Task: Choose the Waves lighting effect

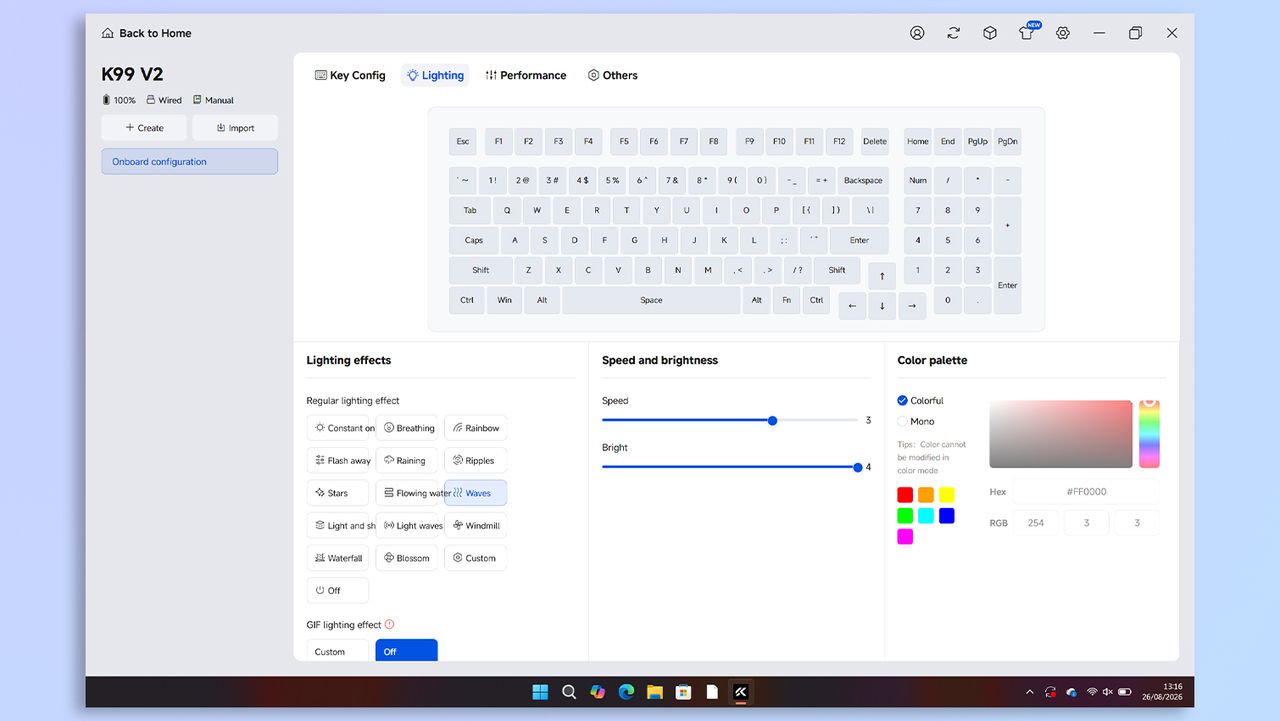Action: coord(476,493)
